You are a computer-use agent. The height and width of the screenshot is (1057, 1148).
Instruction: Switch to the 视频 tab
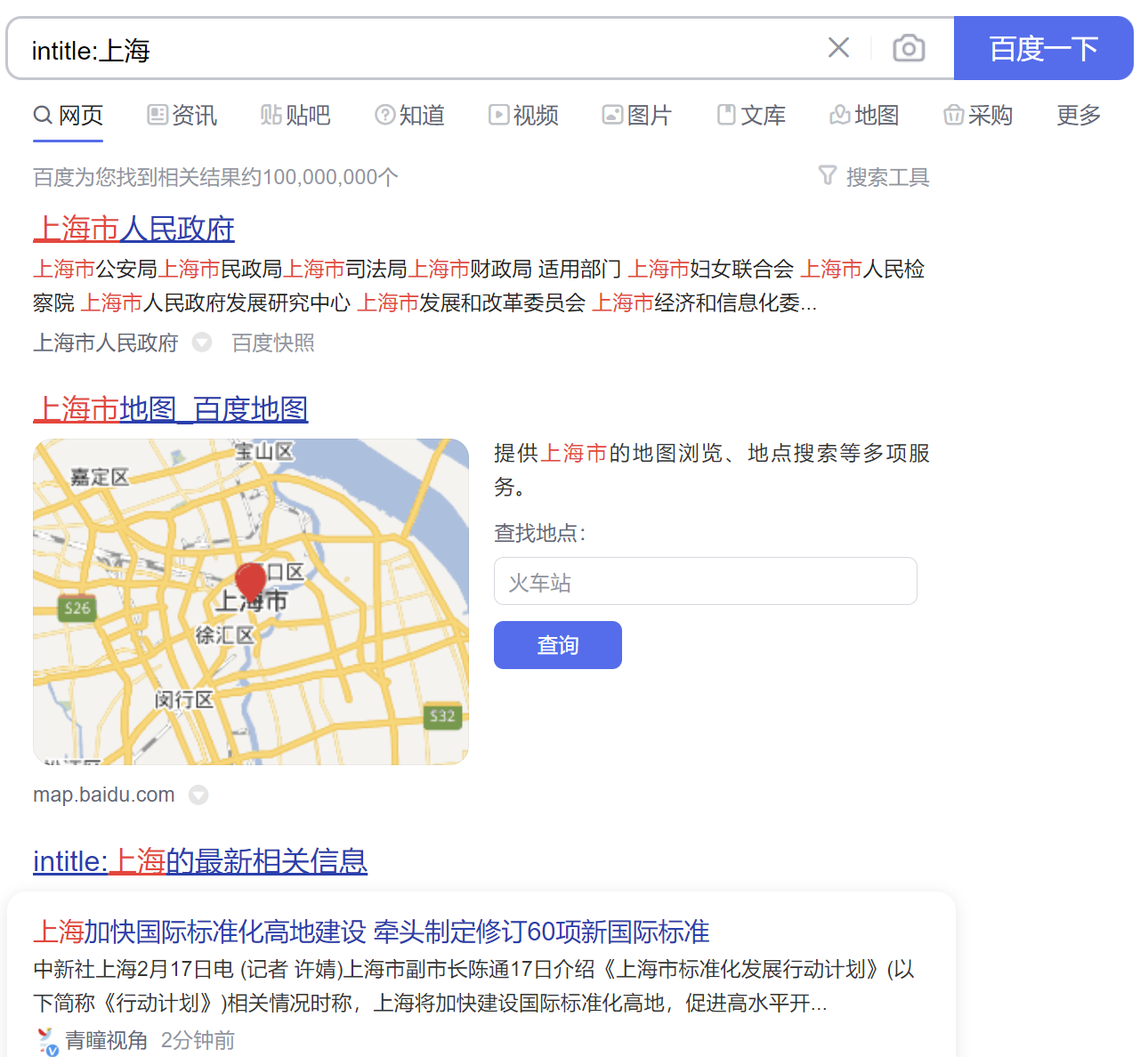click(x=523, y=115)
